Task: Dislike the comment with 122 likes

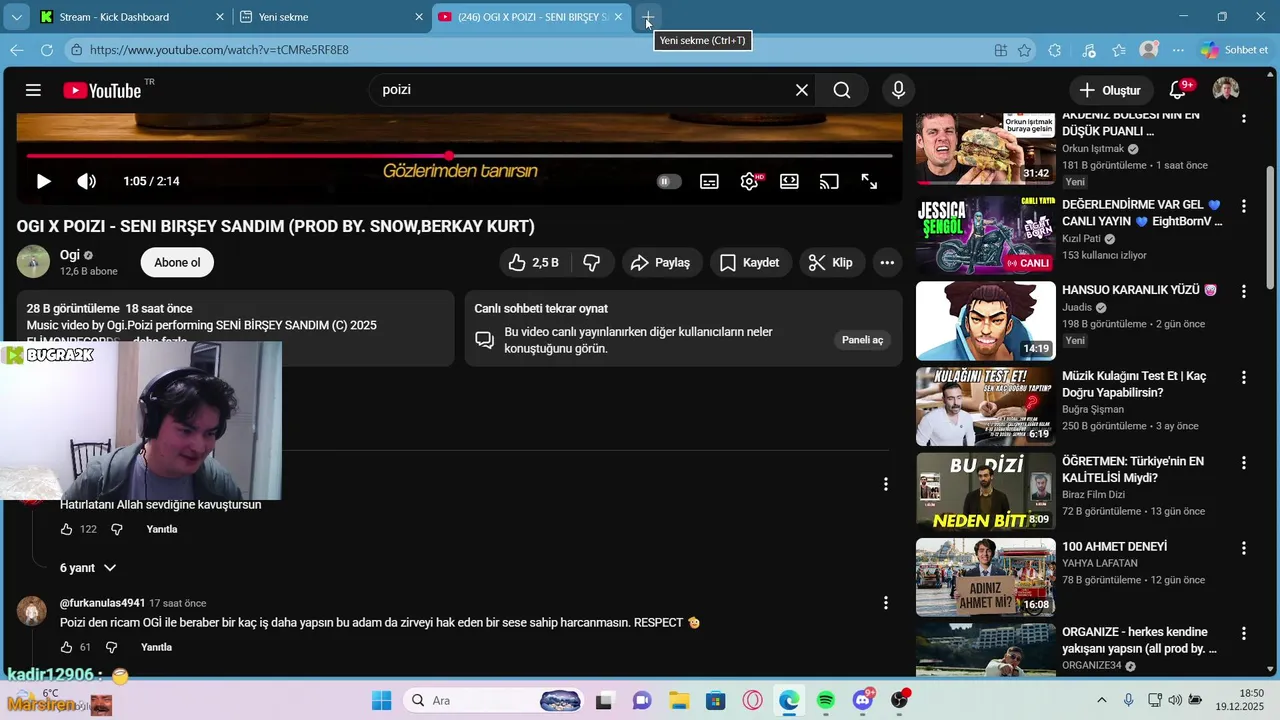Action: 117,529
